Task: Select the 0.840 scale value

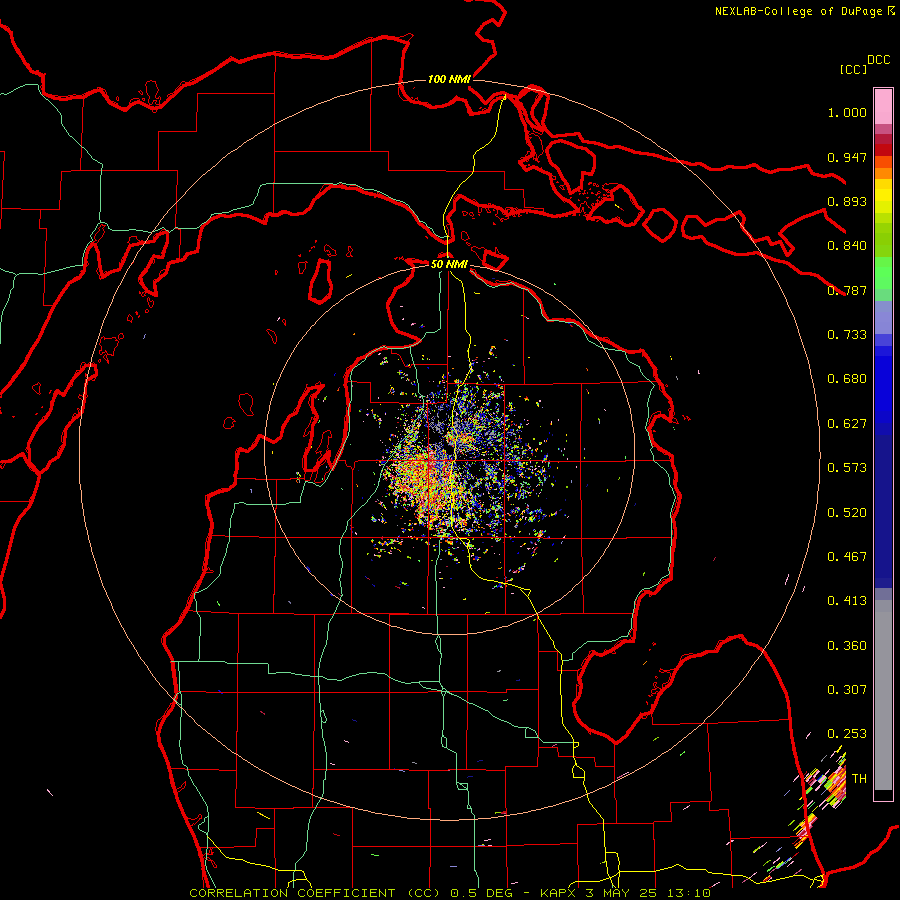Action: (847, 246)
